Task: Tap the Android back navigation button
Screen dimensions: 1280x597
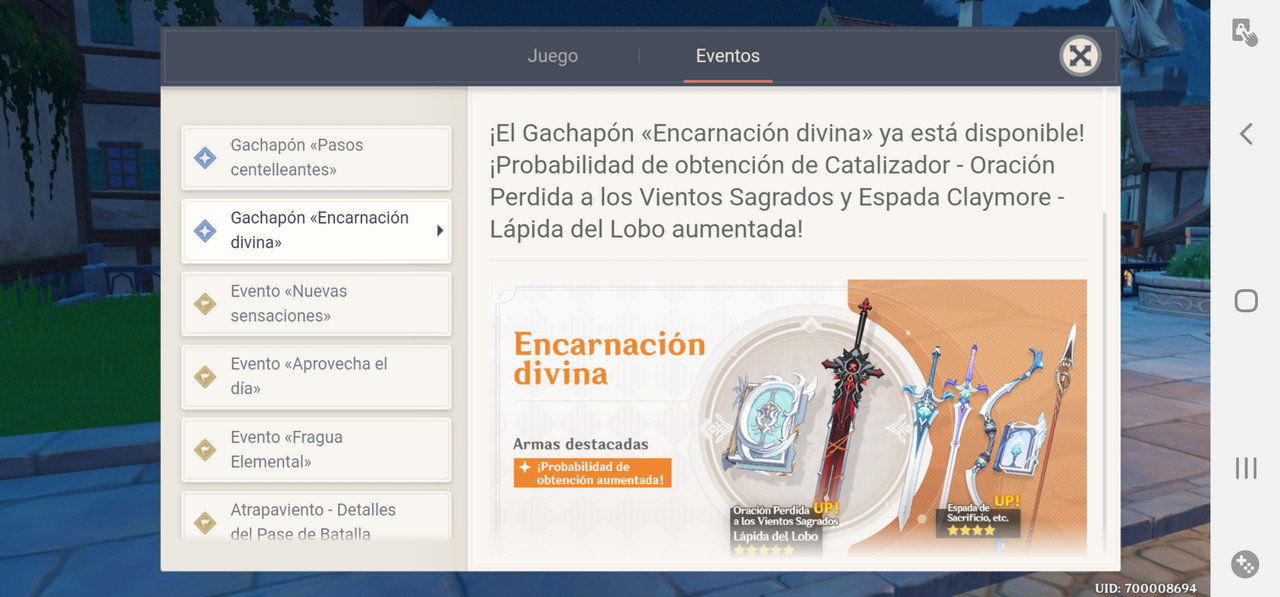Action: click(1245, 134)
